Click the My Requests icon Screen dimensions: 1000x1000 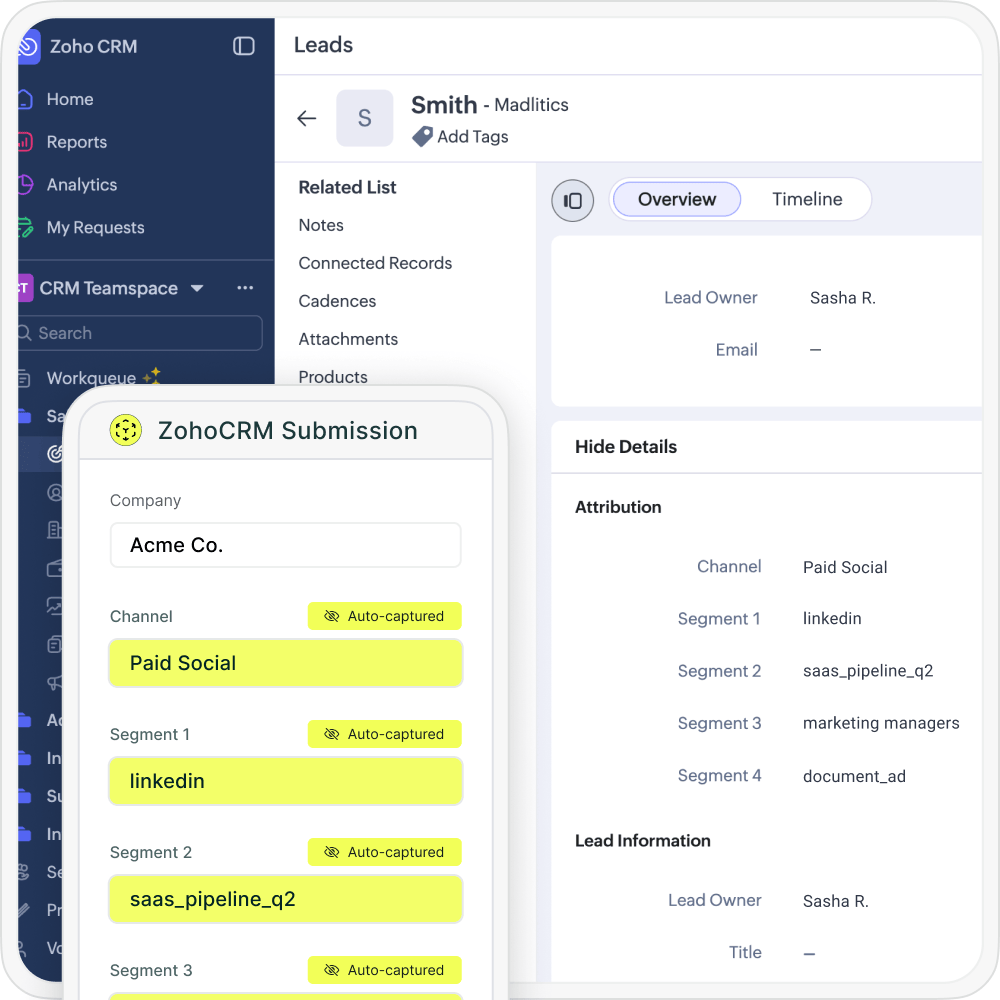[24, 227]
